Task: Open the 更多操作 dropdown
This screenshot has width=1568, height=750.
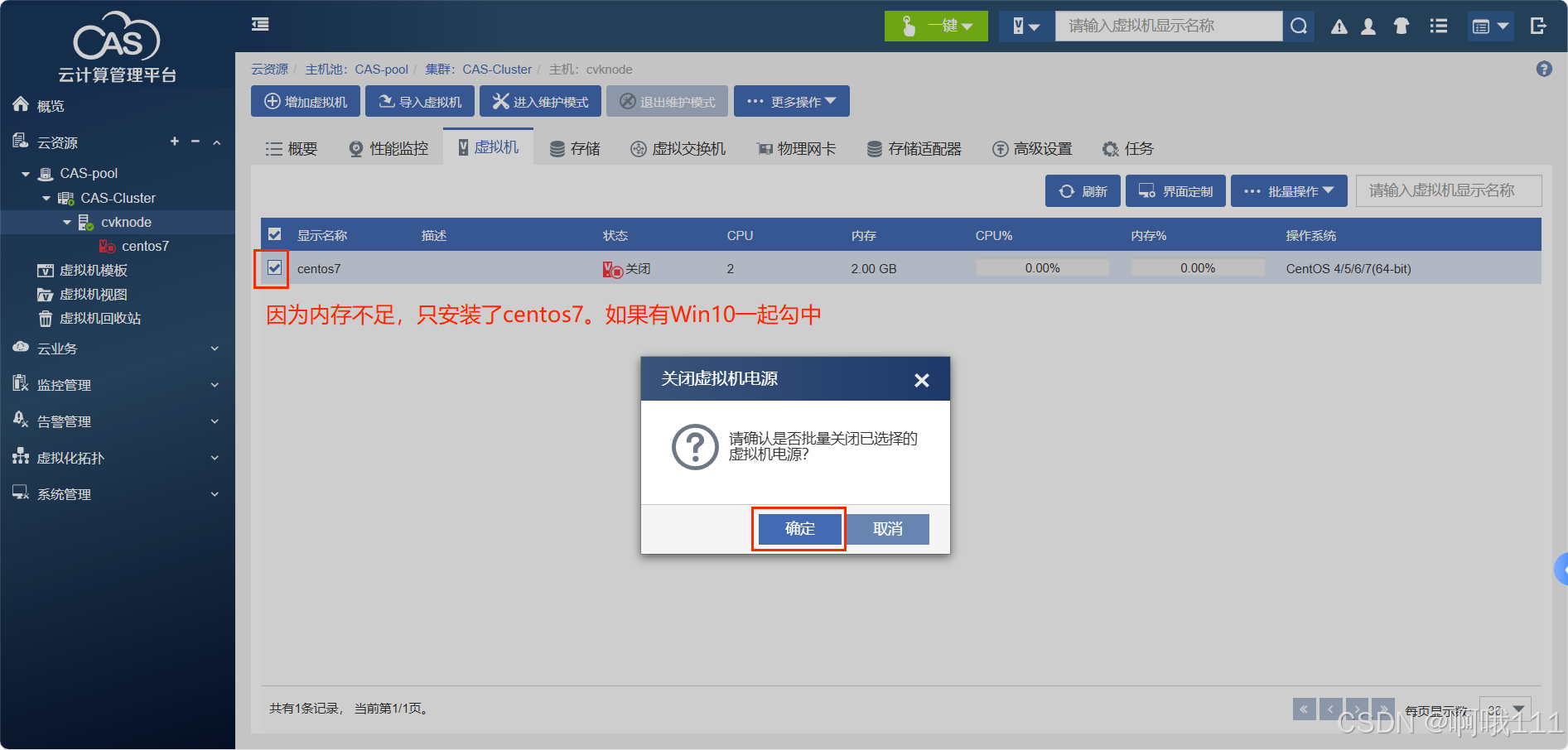Action: coord(792,101)
